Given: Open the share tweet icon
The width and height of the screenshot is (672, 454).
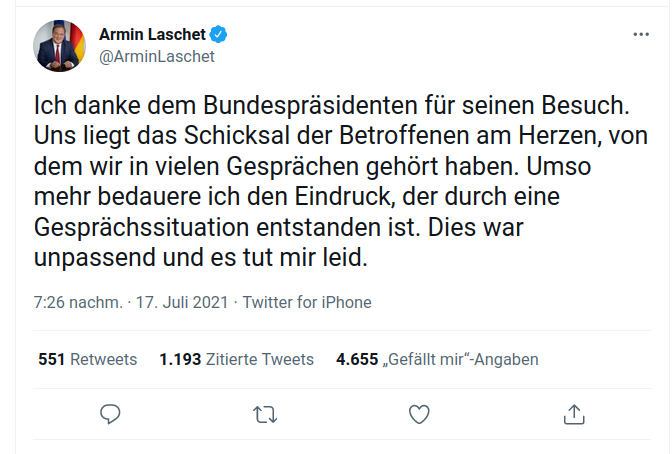Looking at the screenshot, I should coord(574,413).
